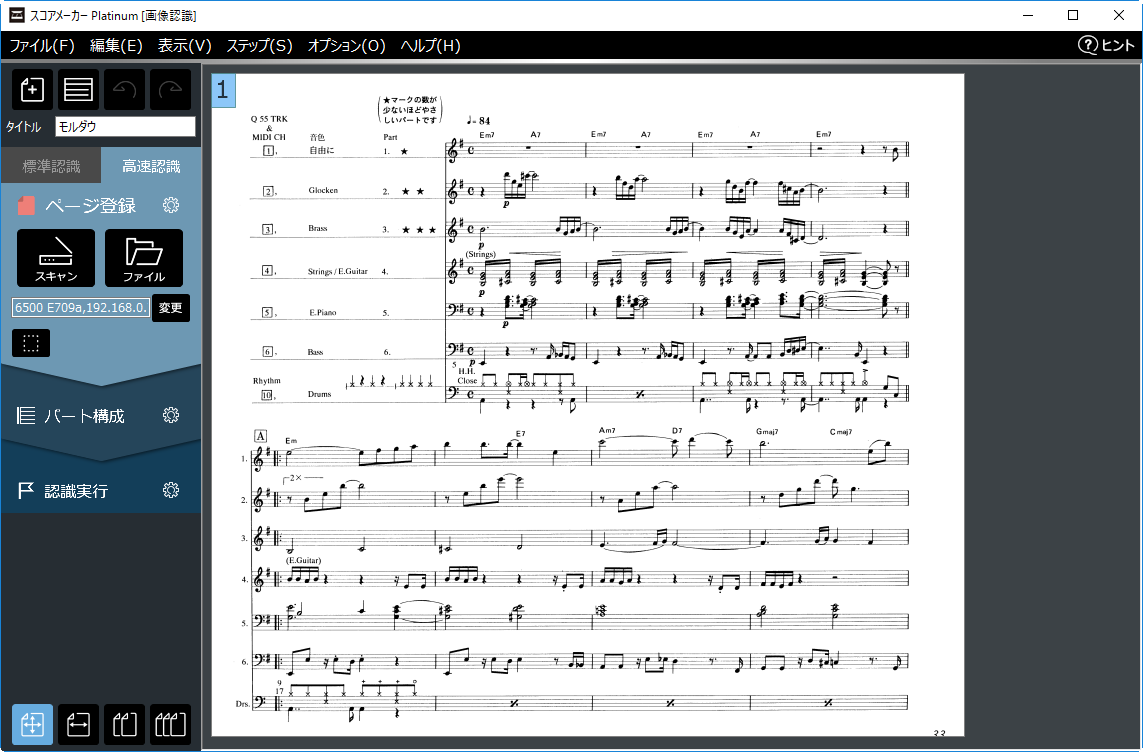Click the redo arrow icon
The width and height of the screenshot is (1143, 752).
click(x=171, y=90)
